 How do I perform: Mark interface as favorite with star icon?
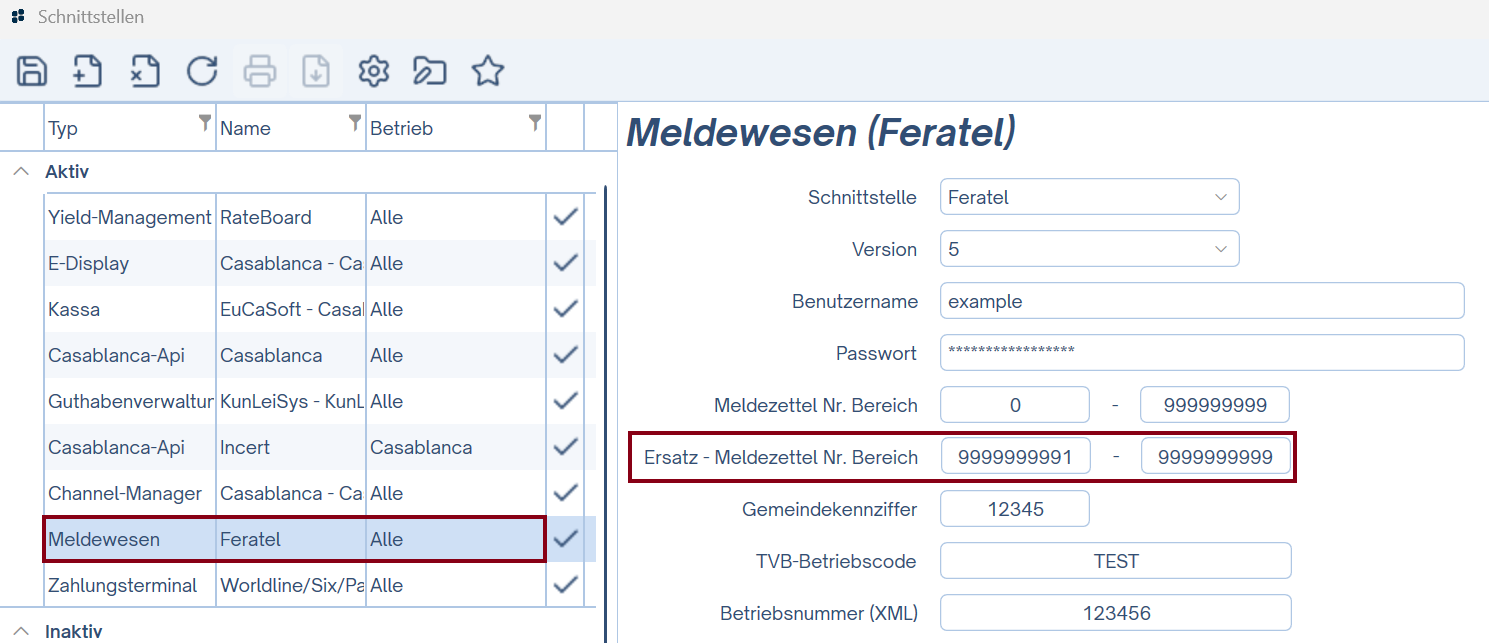487,71
